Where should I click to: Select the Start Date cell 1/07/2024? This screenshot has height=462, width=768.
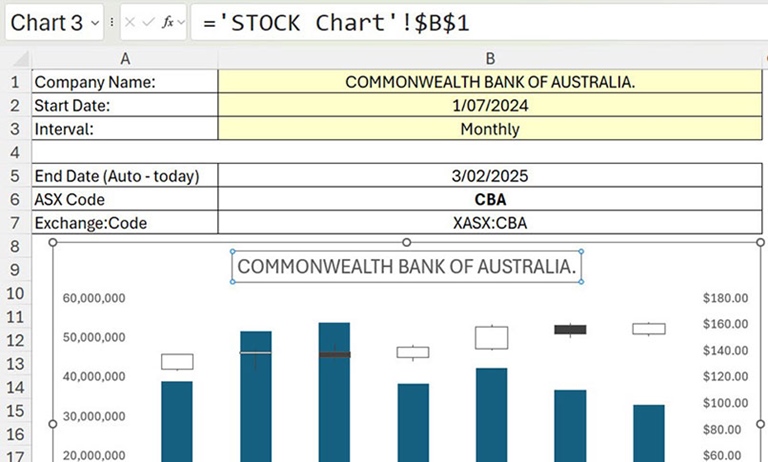tap(490, 105)
